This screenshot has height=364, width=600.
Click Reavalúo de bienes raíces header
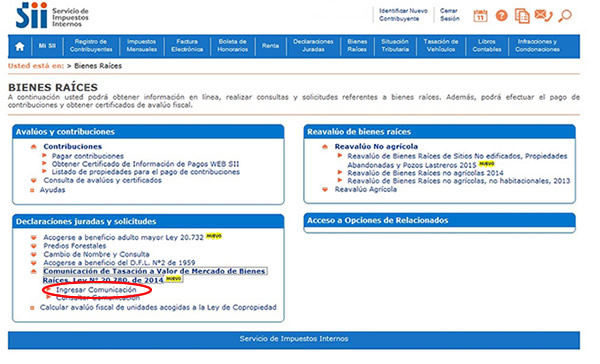(x=439, y=132)
